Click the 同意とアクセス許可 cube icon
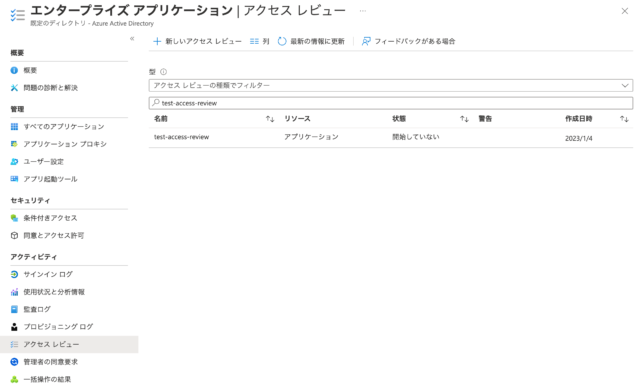 tap(14, 235)
